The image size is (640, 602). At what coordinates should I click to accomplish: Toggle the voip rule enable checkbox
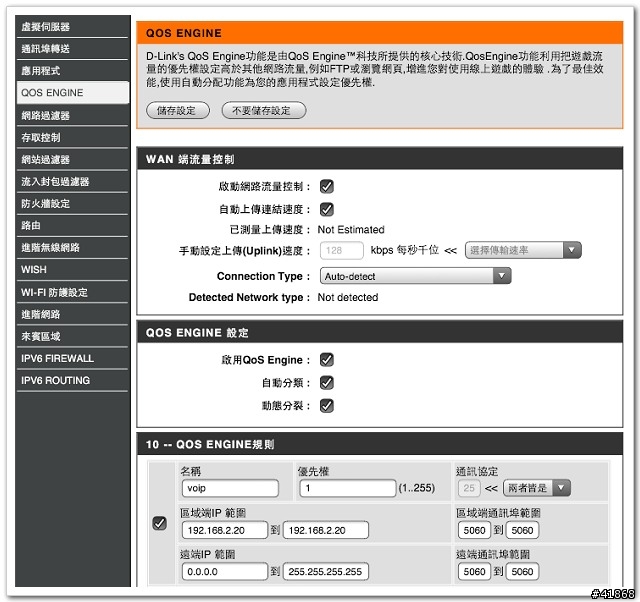coord(159,523)
